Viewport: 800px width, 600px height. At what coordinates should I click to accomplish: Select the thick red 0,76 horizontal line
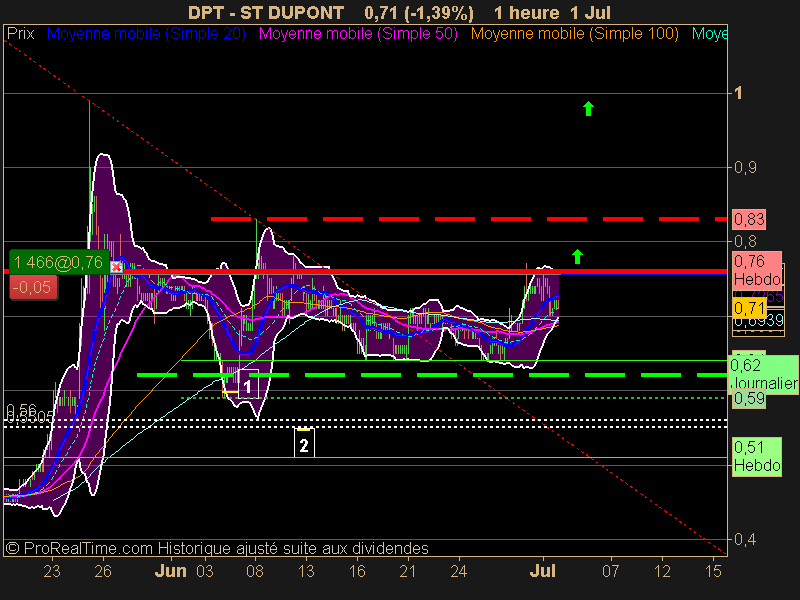(x=365, y=271)
